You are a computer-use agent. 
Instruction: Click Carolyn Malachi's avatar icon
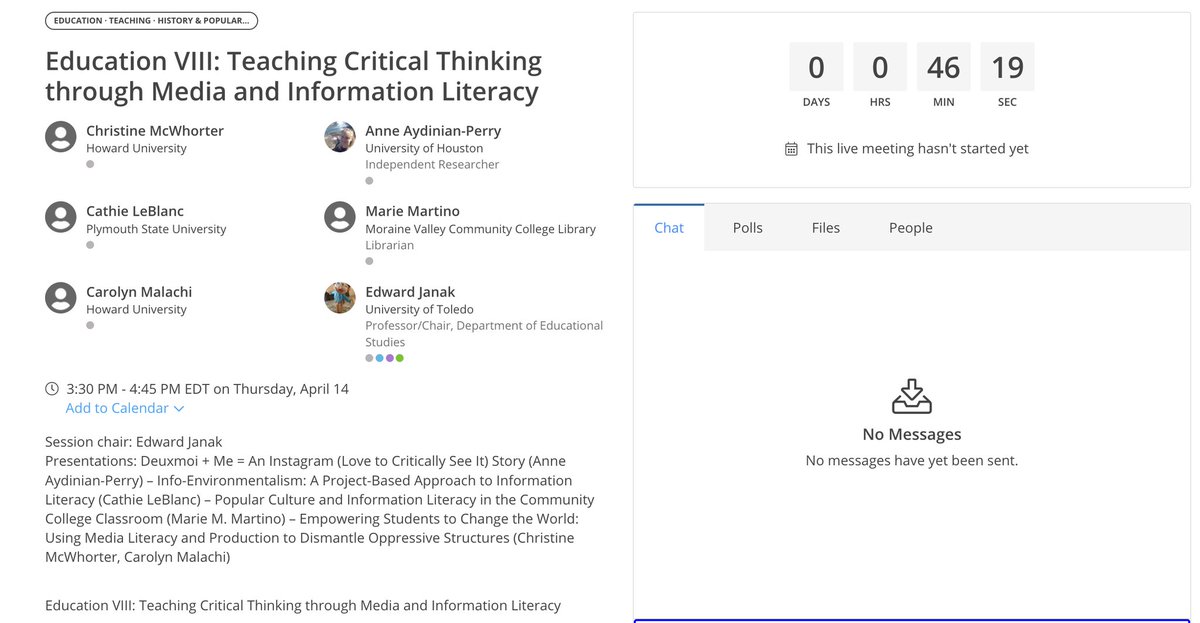coord(60,298)
